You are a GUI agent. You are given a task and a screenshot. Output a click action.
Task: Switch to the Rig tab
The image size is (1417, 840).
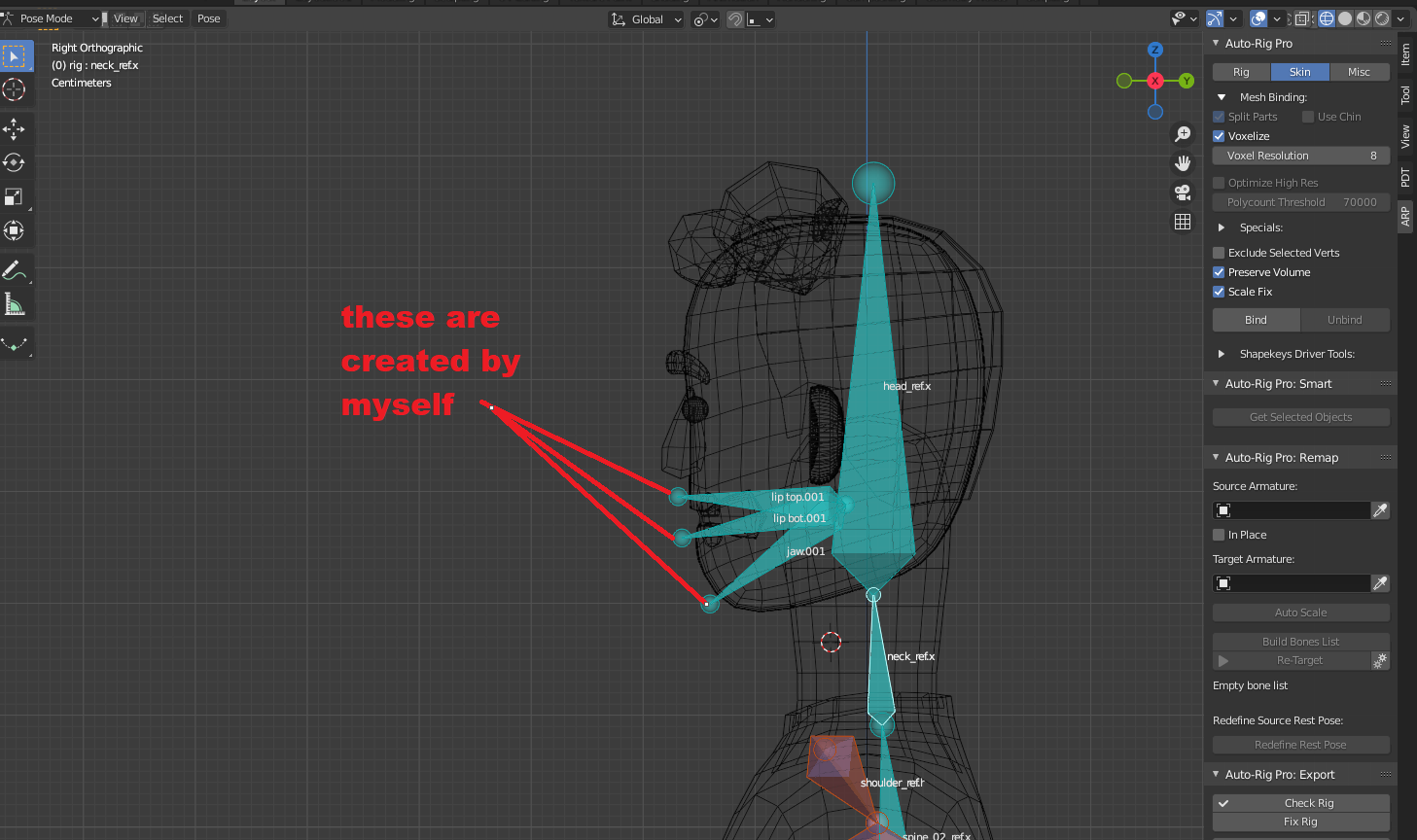click(1241, 72)
